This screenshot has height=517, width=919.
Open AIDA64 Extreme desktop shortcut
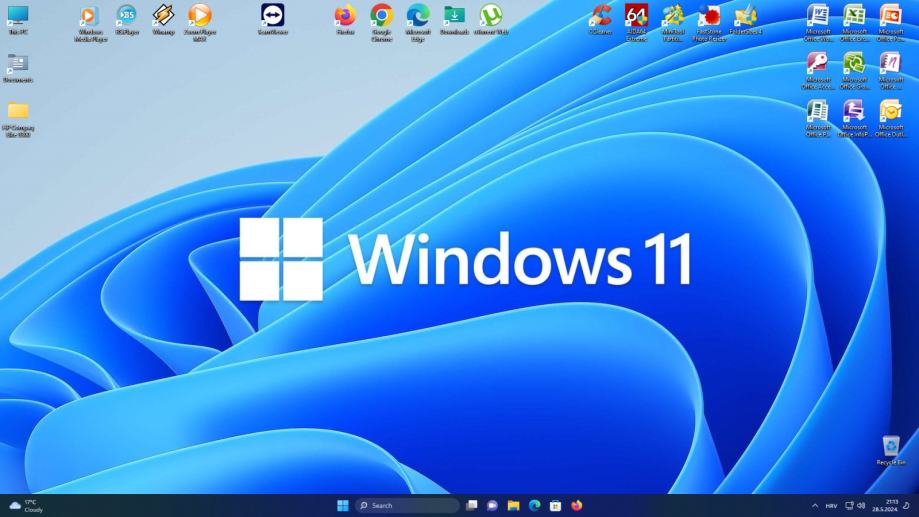click(637, 23)
